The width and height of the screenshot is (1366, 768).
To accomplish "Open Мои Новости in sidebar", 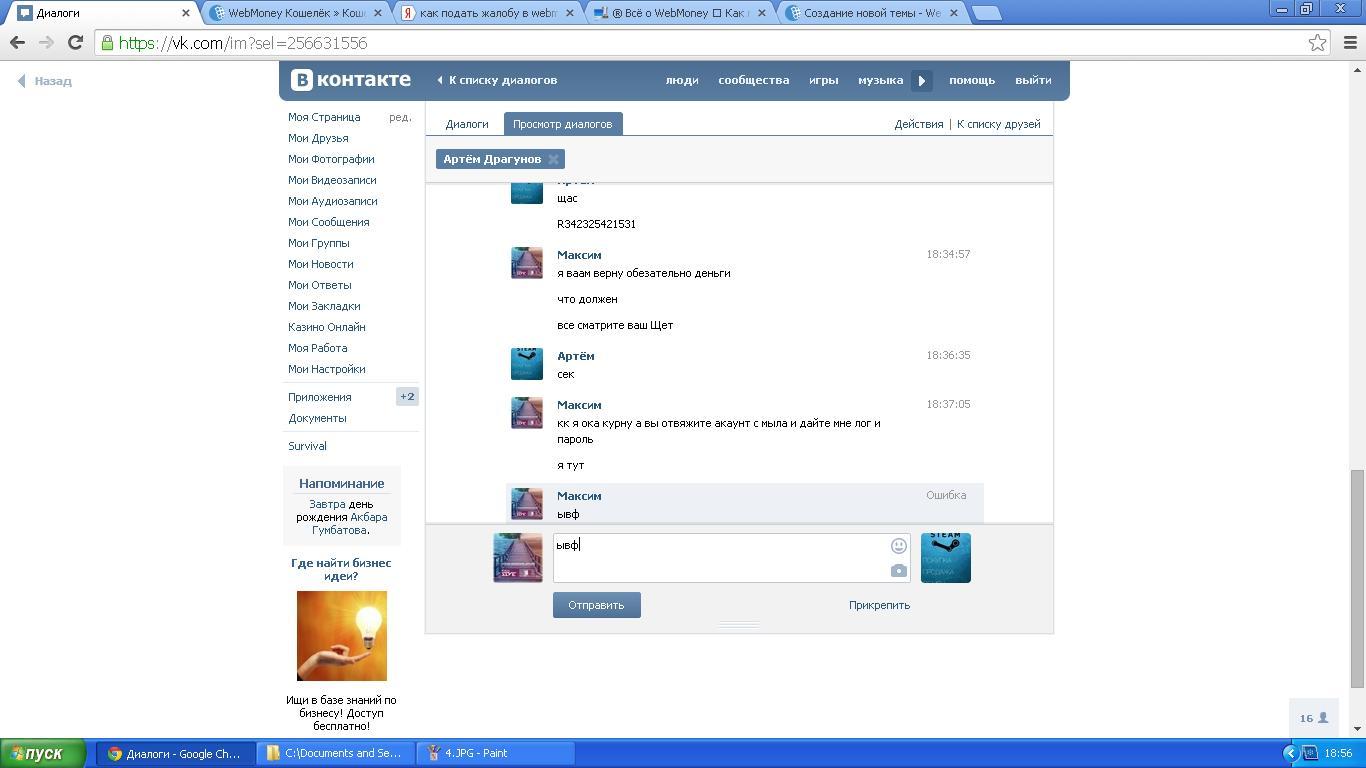I will 321,264.
